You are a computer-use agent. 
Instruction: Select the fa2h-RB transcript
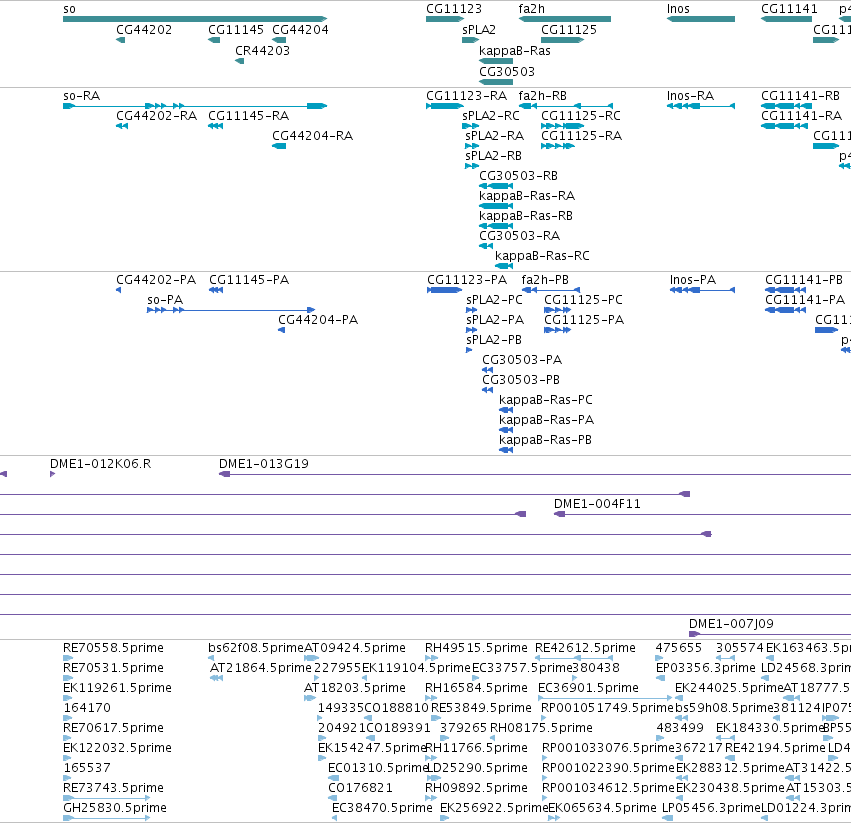pyautogui.click(x=566, y=106)
